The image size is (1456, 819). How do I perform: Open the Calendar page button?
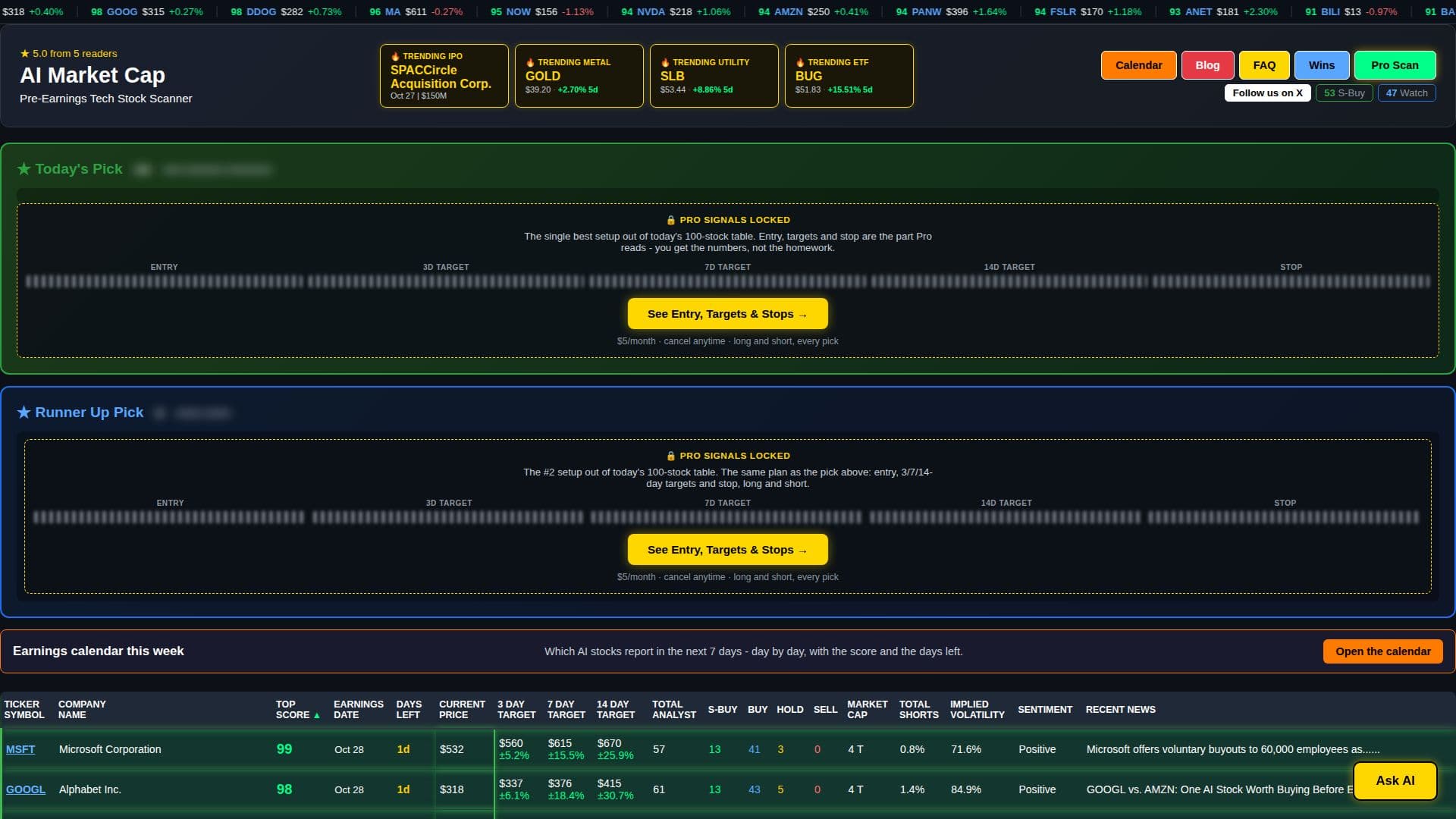(x=1138, y=65)
